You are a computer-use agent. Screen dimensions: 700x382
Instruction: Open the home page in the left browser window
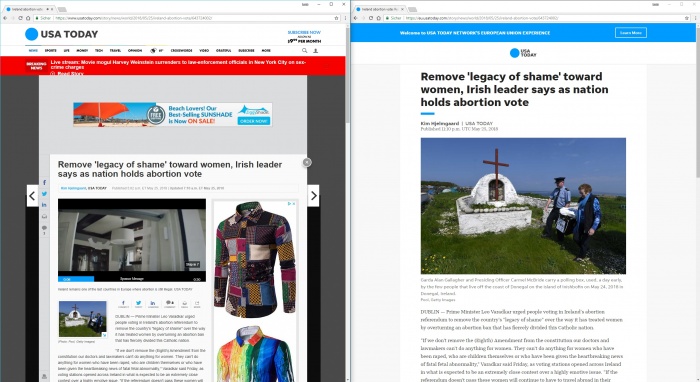point(28,18)
